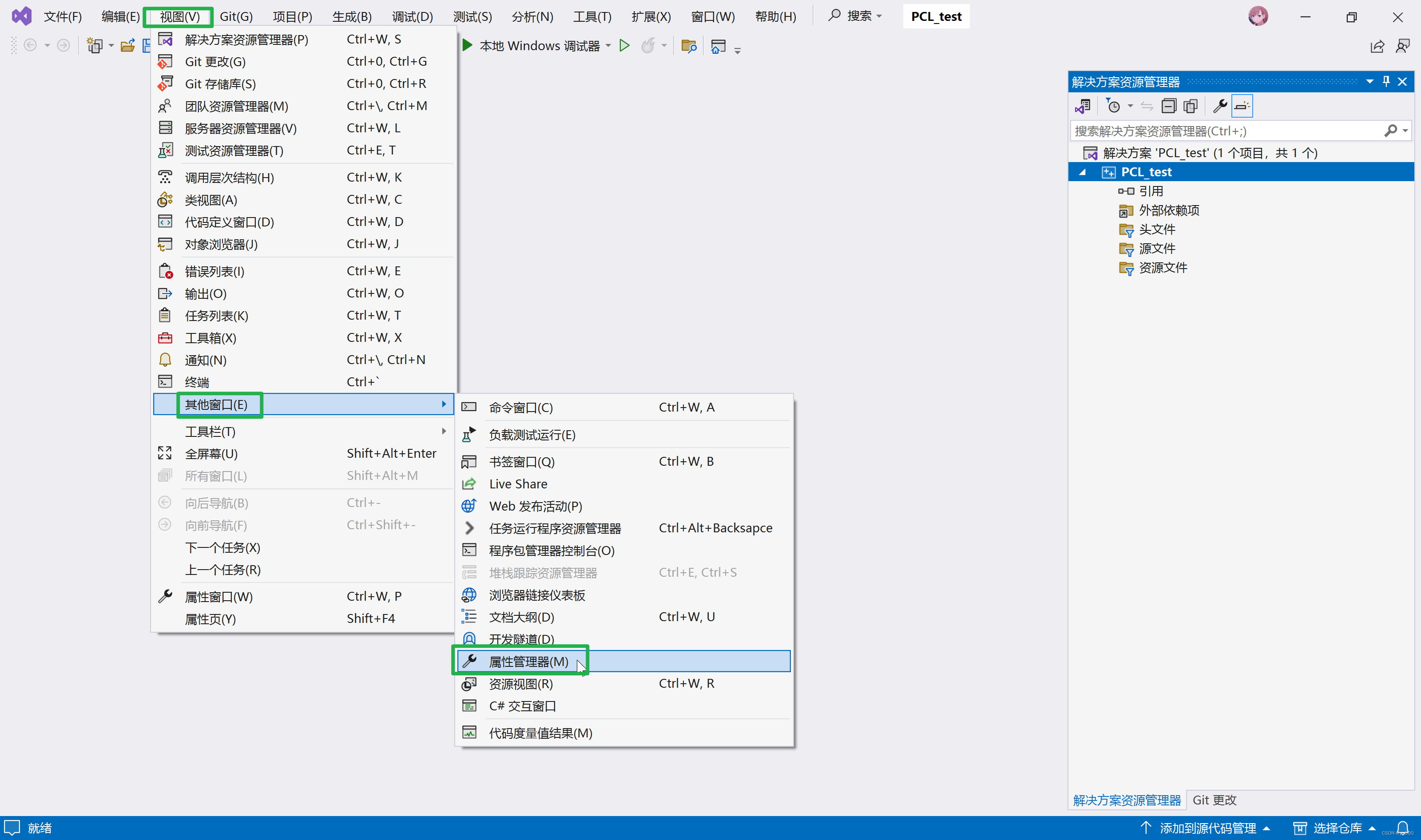The width and height of the screenshot is (1421, 840).
Task: Open the debug target dropdown arrow
Action: (609, 45)
